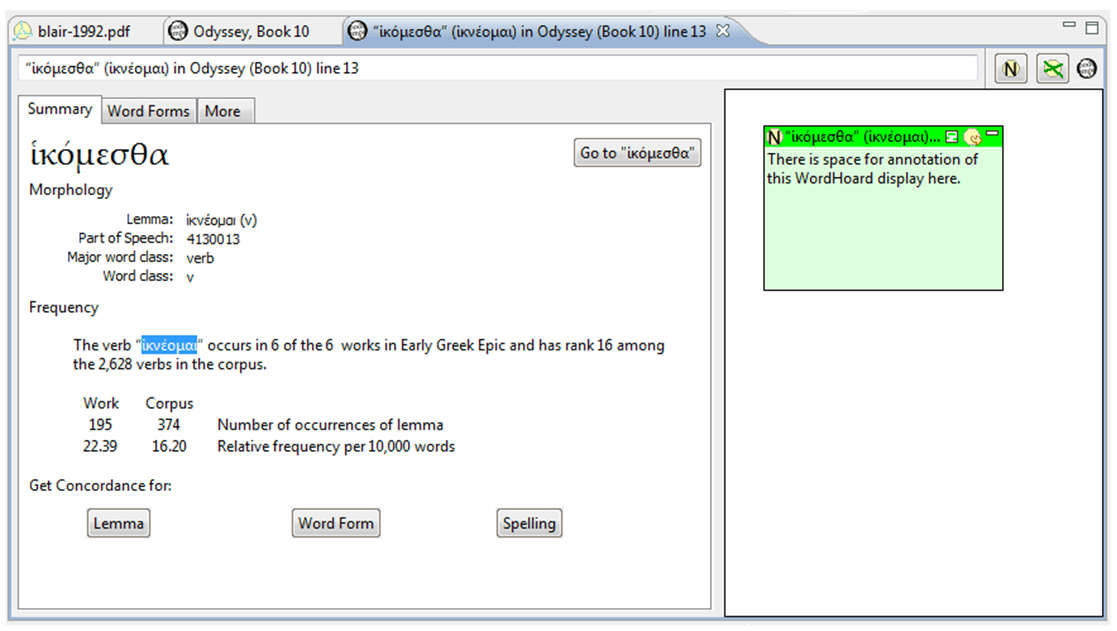Open the Word Forms tab
Image resolution: width=1117 pixels, height=631 pixels.
coord(148,111)
